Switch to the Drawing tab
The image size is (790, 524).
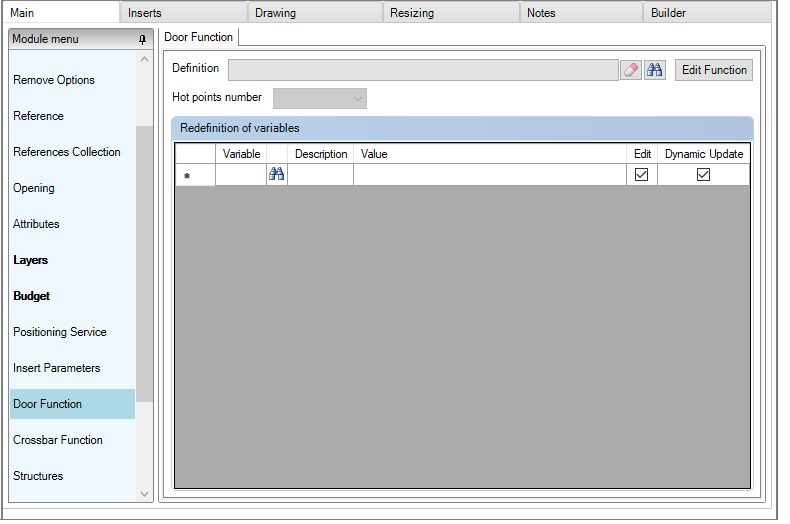(315, 13)
